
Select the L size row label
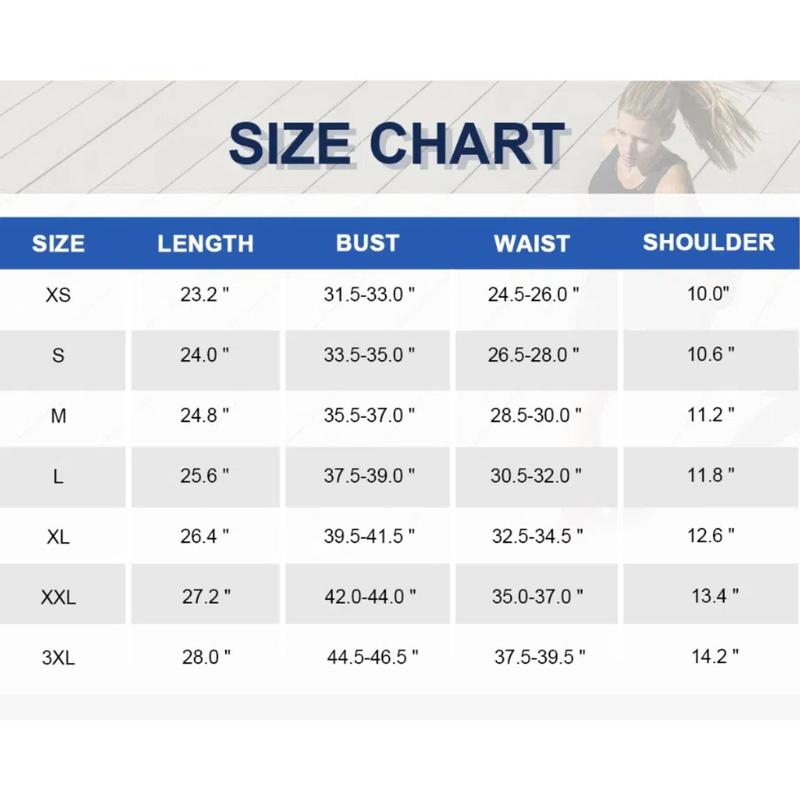click(x=58, y=477)
